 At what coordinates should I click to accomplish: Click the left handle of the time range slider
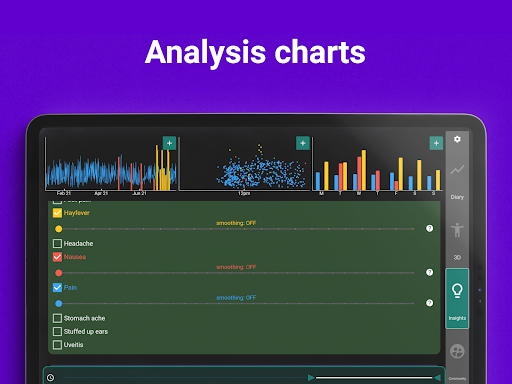tap(311, 378)
